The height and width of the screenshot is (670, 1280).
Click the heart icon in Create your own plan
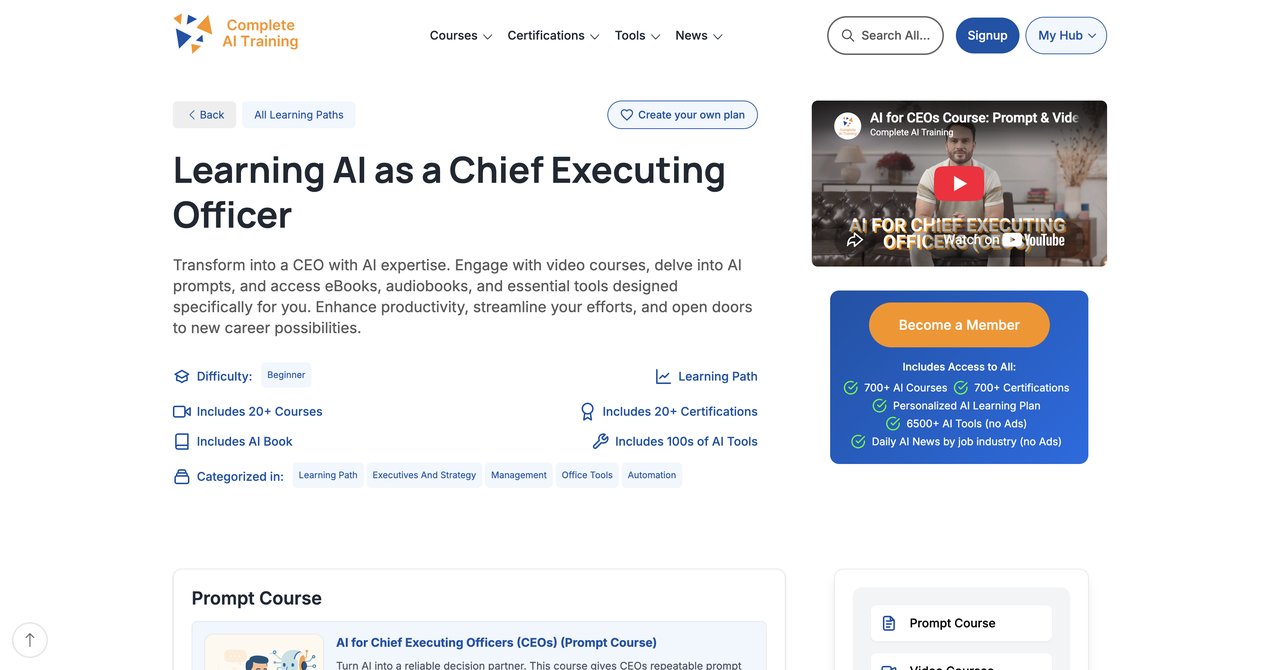[627, 115]
